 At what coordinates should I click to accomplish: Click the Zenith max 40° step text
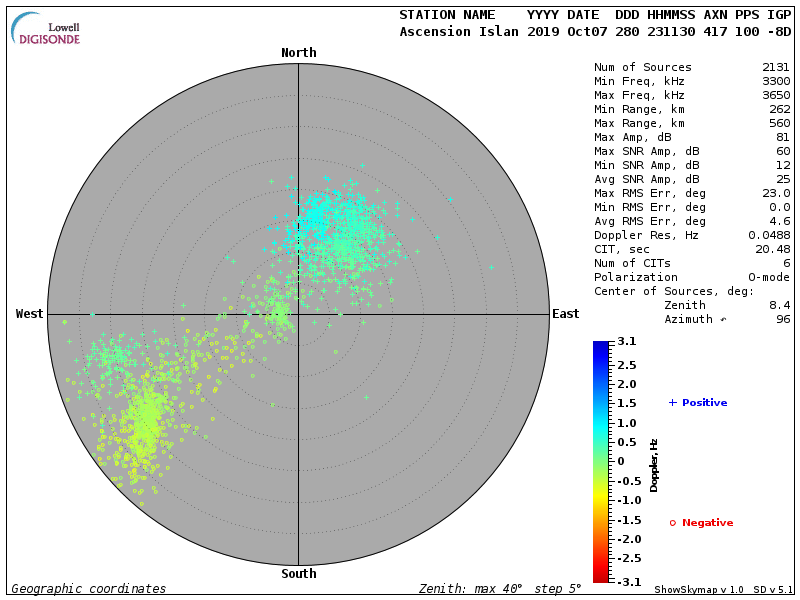500,589
